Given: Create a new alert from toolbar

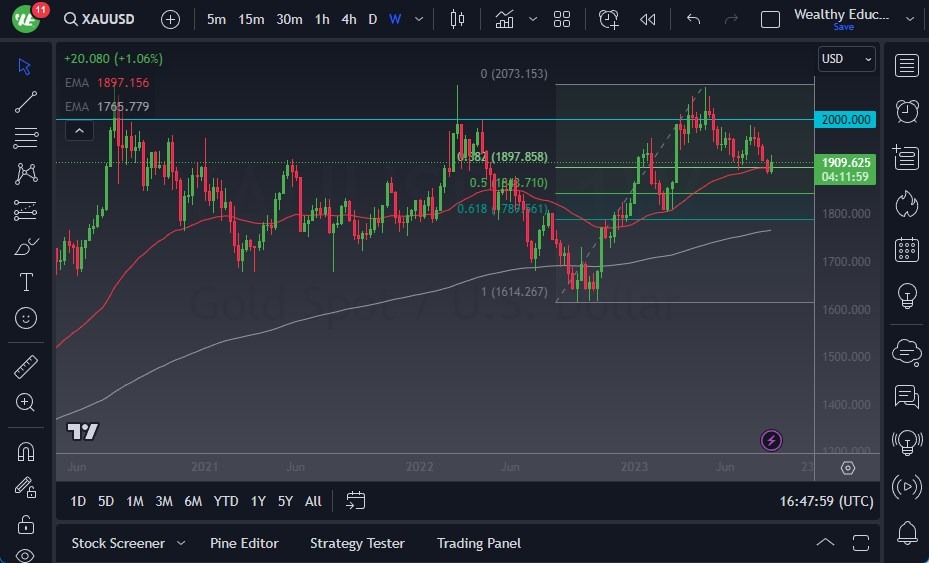Looking at the screenshot, I should [x=608, y=20].
